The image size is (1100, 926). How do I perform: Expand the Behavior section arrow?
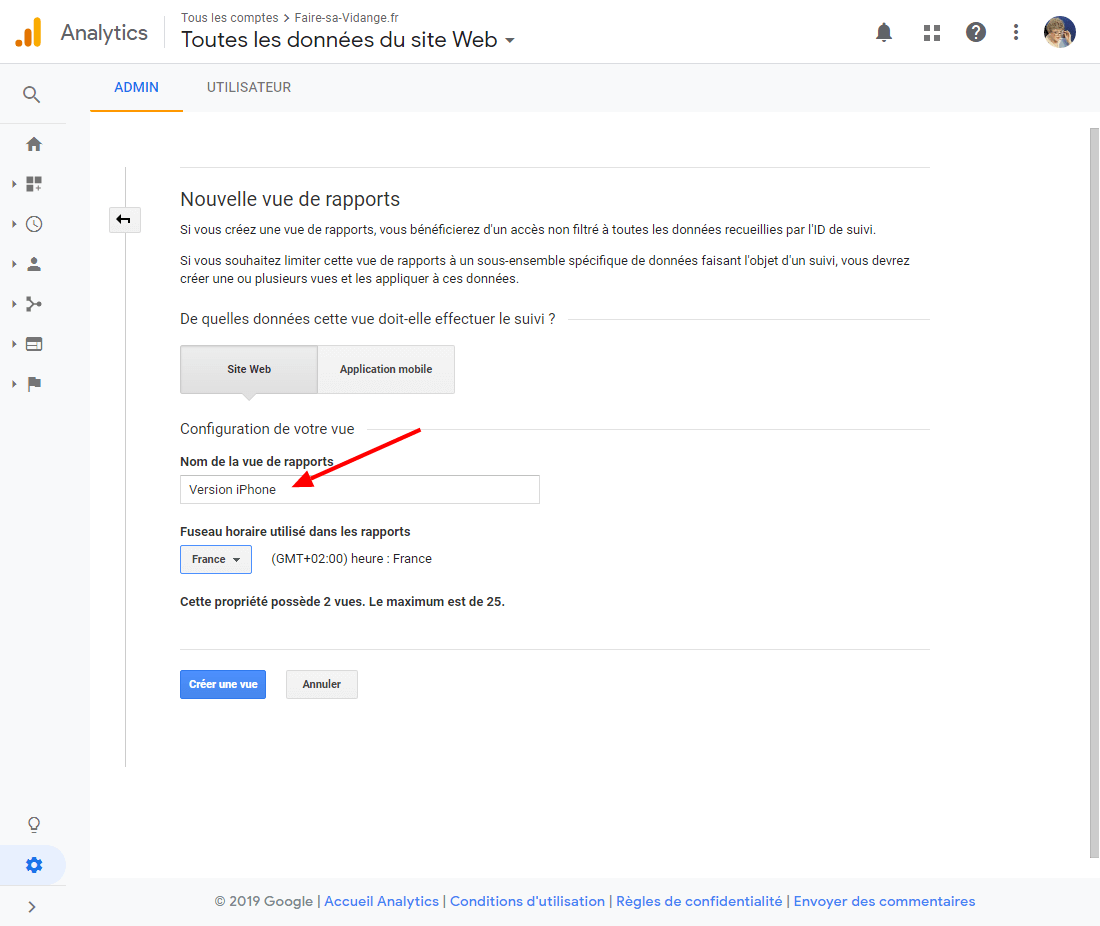point(14,344)
